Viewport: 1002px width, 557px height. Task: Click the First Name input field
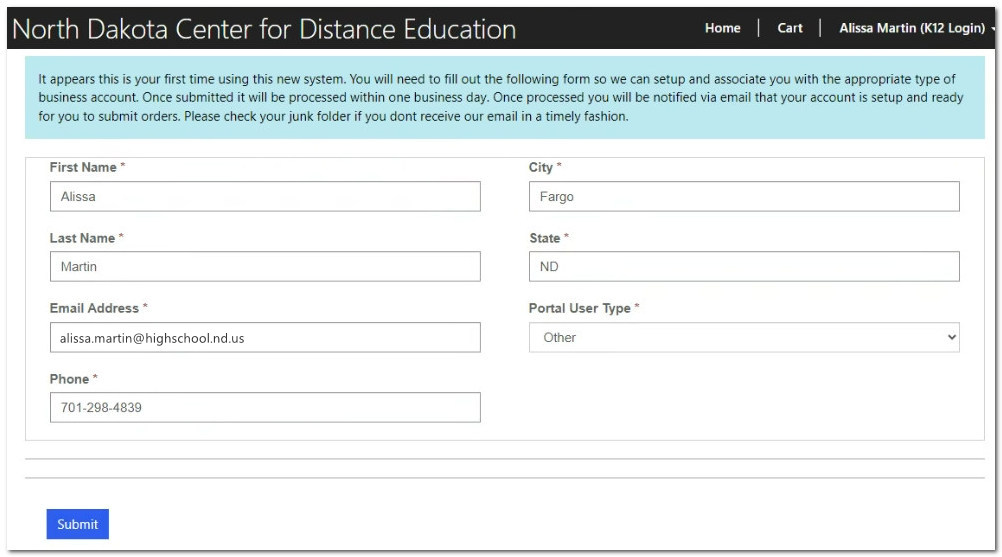265,196
